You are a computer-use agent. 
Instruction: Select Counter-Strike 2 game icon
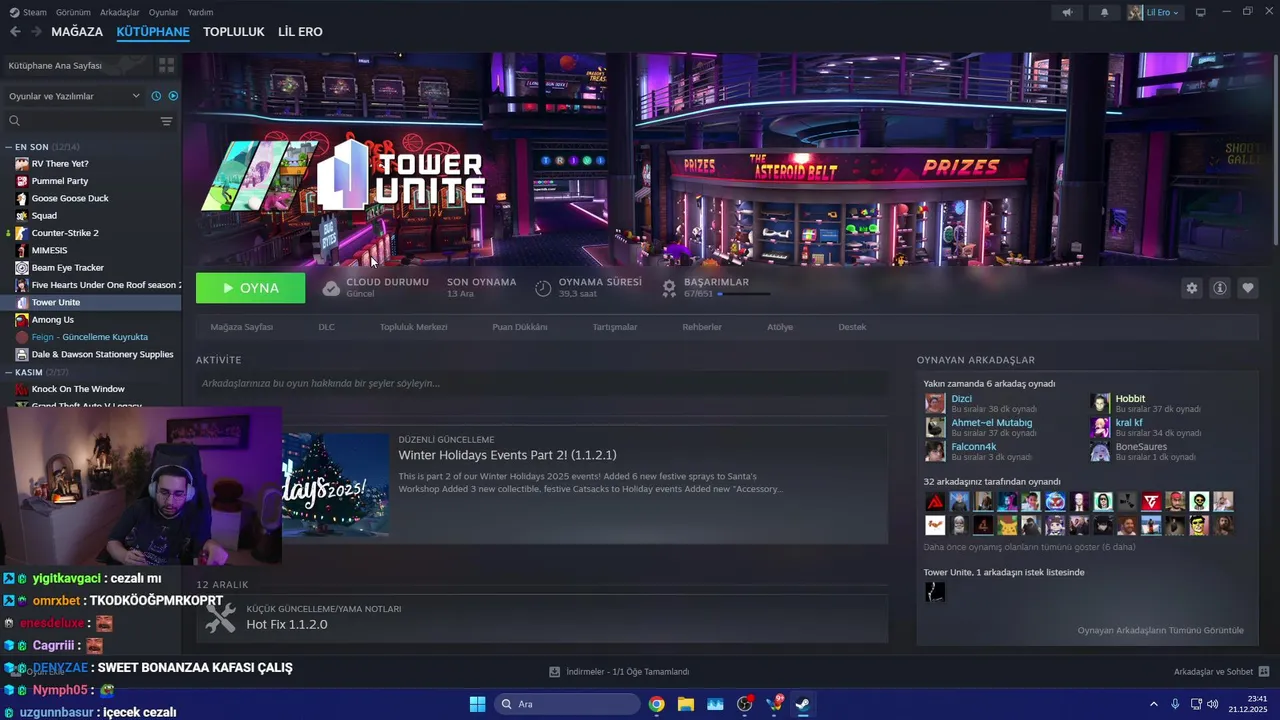22,233
